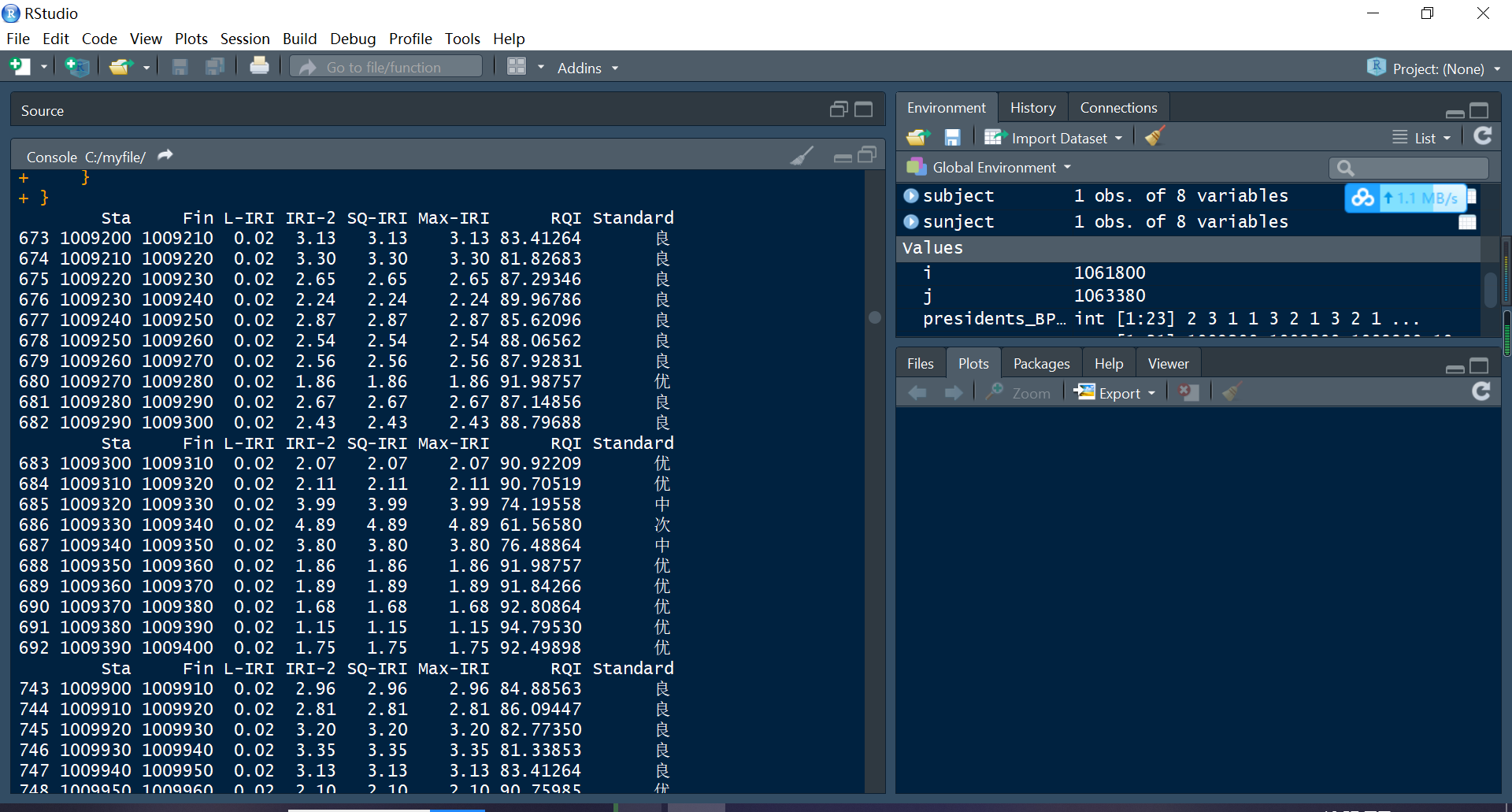Screen dimensions: 1512x812
Task: Open the List view dropdown
Action: pos(1422,138)
